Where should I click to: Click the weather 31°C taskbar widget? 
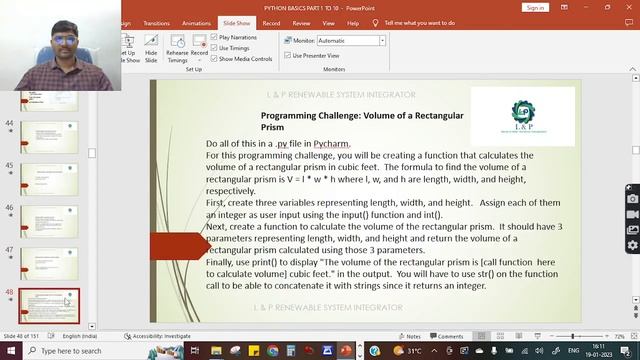(x=407, y=351)
